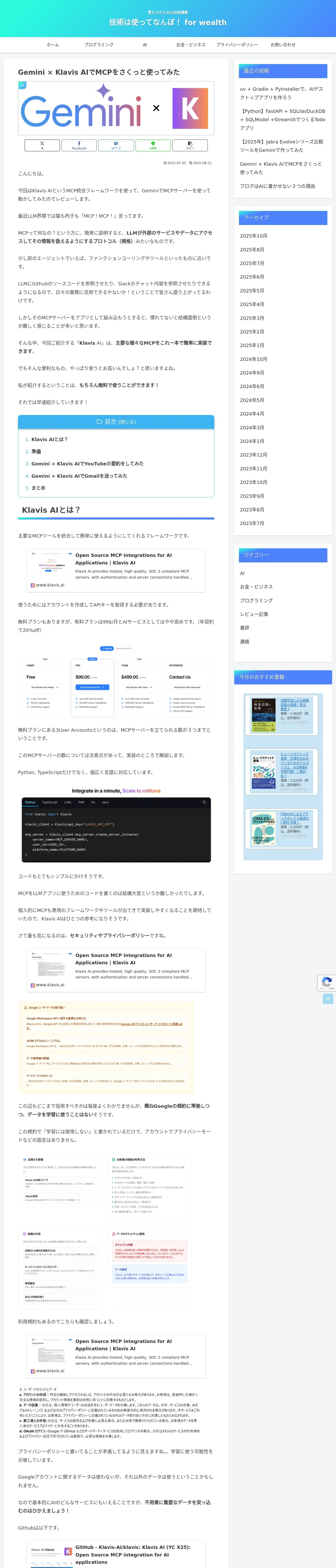Copy the article link with コピー button

point(190,146)
